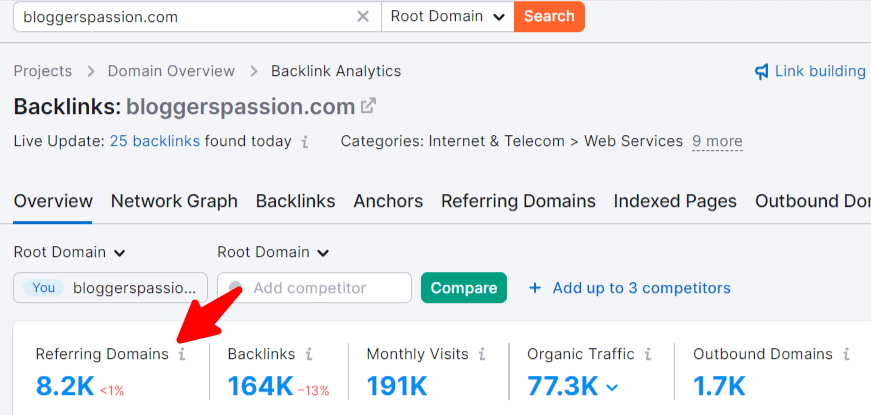
Task: Expand Root Domain selector above competitor field
Action: click(273, 252)
